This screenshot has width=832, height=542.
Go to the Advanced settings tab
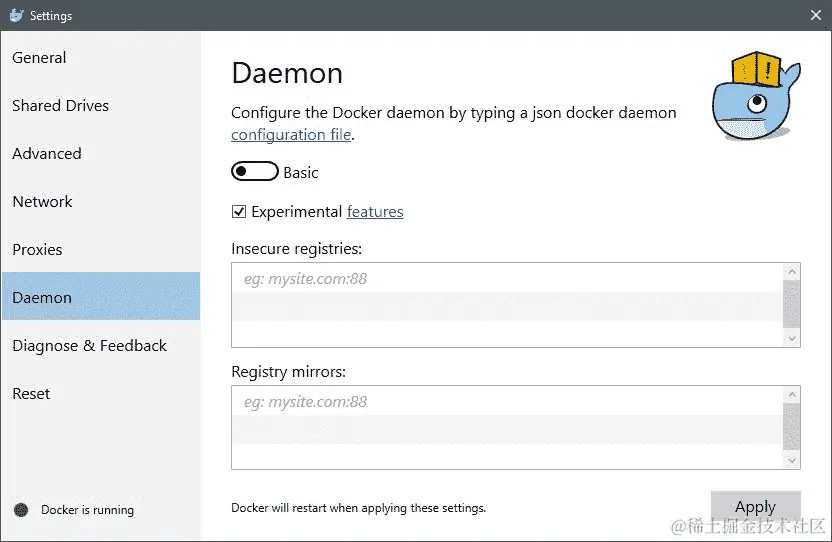point(47,154)
